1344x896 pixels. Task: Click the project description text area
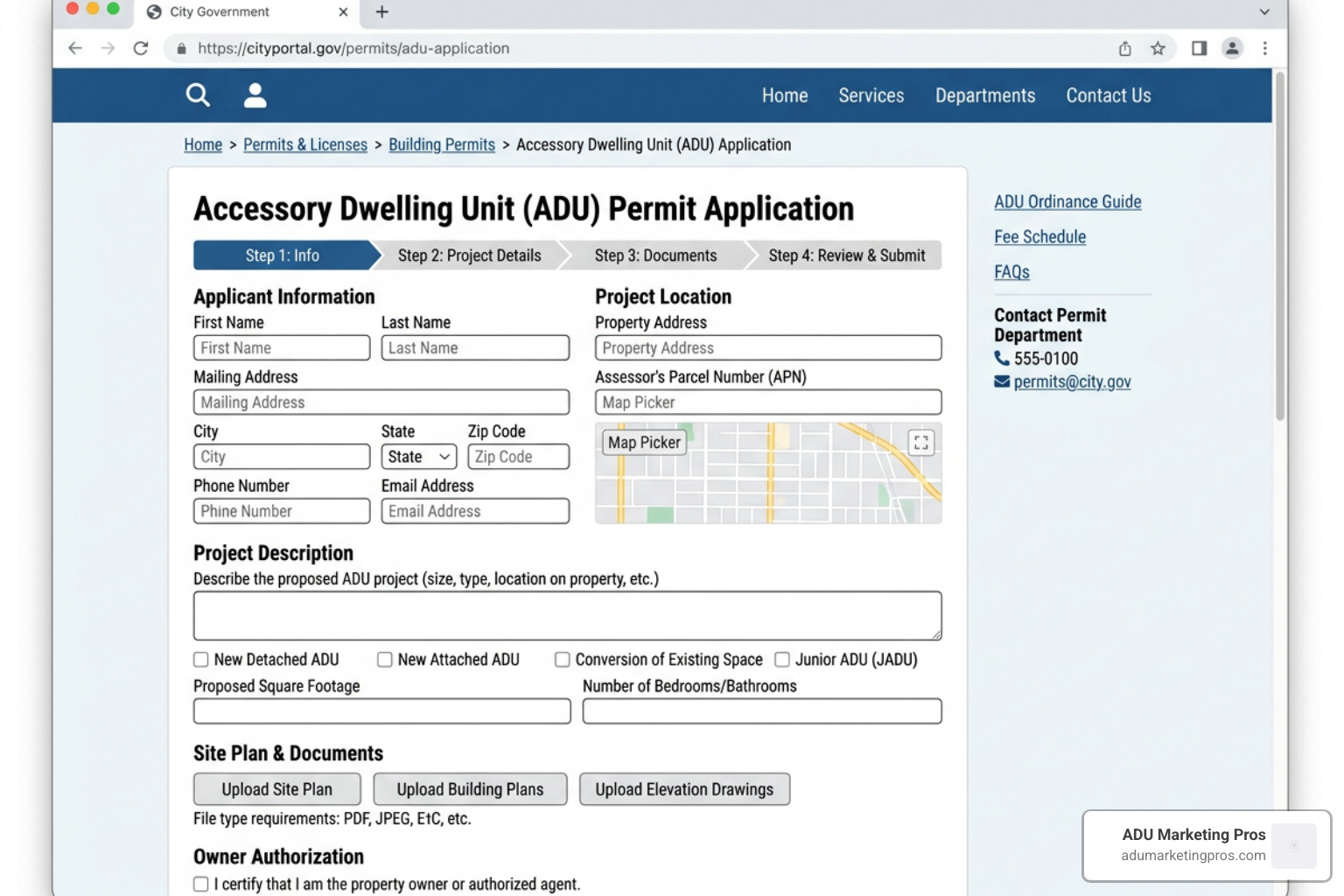[567, 616]
